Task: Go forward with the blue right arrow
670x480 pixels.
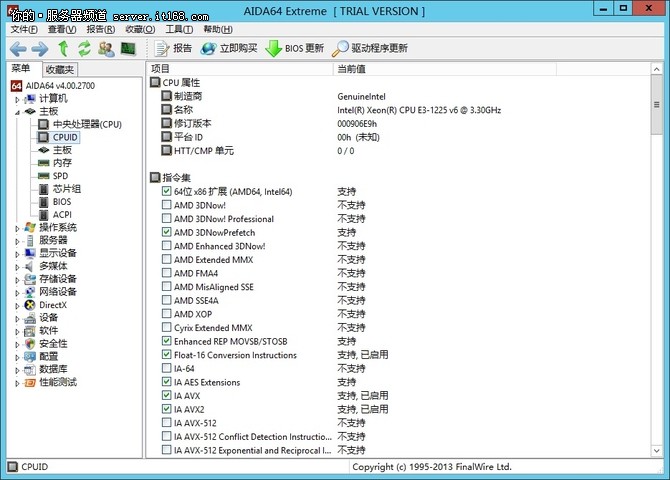Action: coord(40,49)
